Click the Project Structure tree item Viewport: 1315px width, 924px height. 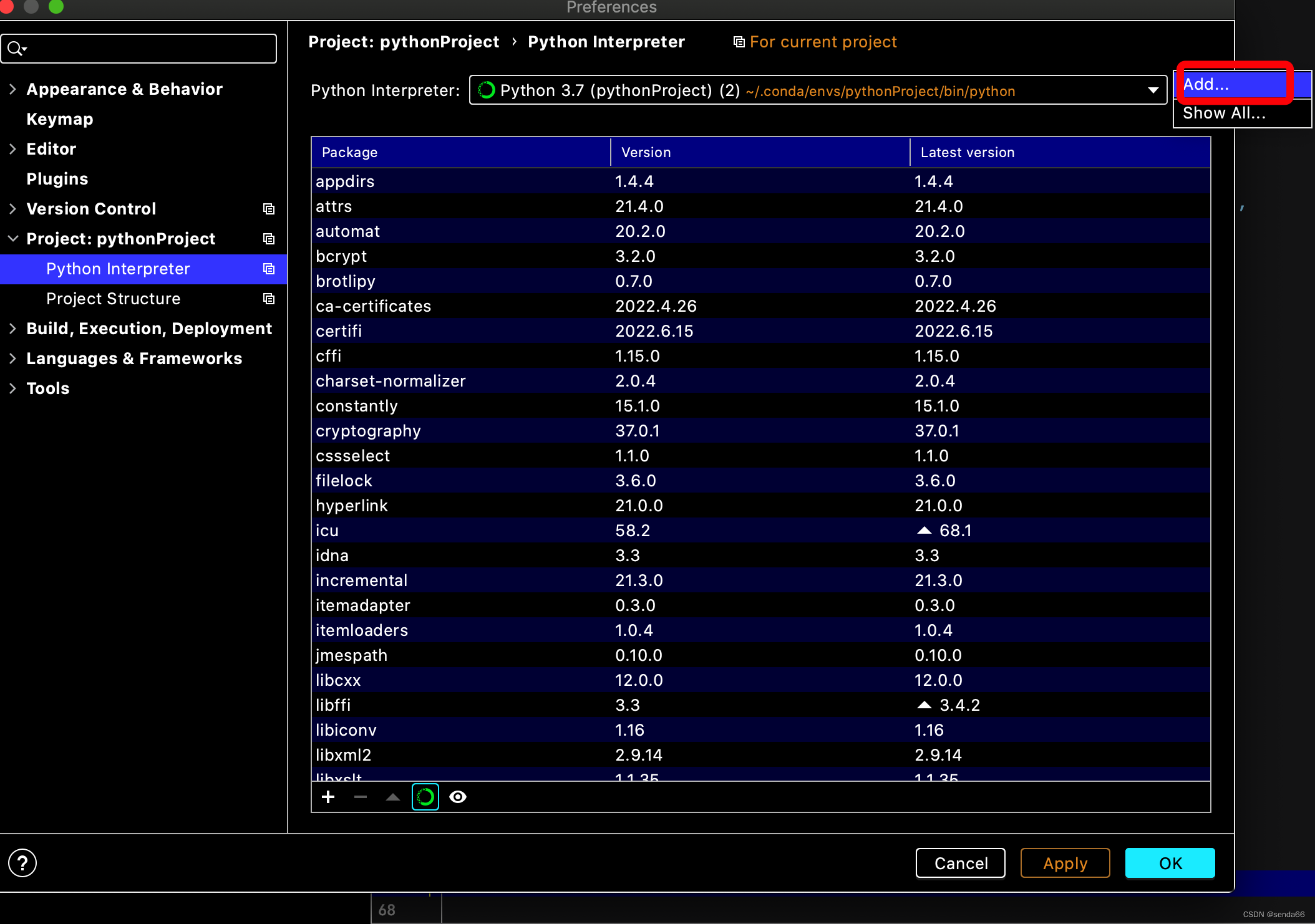pyautogui.click(x=113, y=297)
